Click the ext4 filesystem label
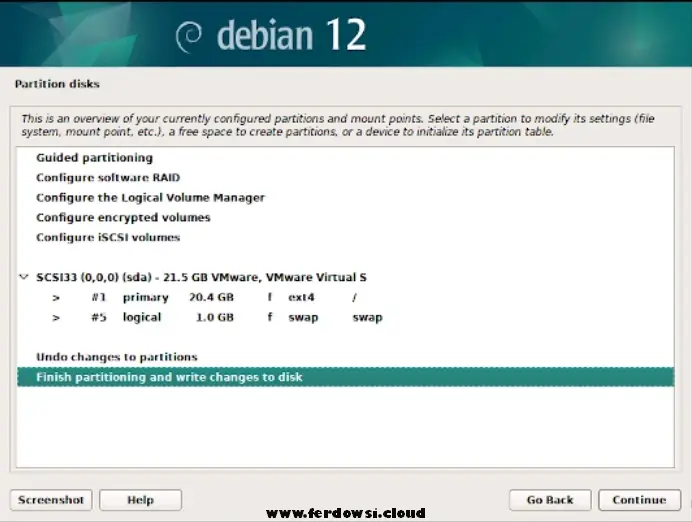The width and height of the screenshot is (692, 522). point(301,297)
